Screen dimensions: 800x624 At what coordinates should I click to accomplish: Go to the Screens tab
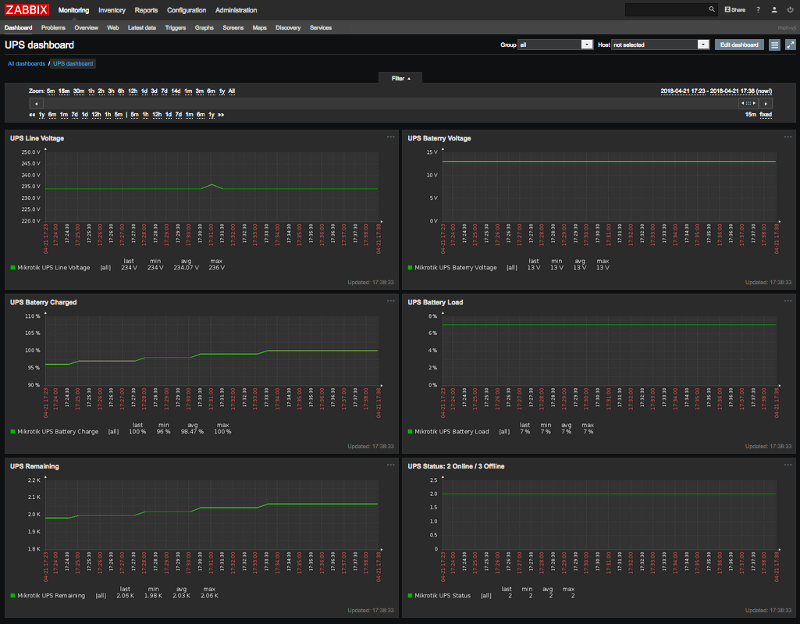[233, 28]
